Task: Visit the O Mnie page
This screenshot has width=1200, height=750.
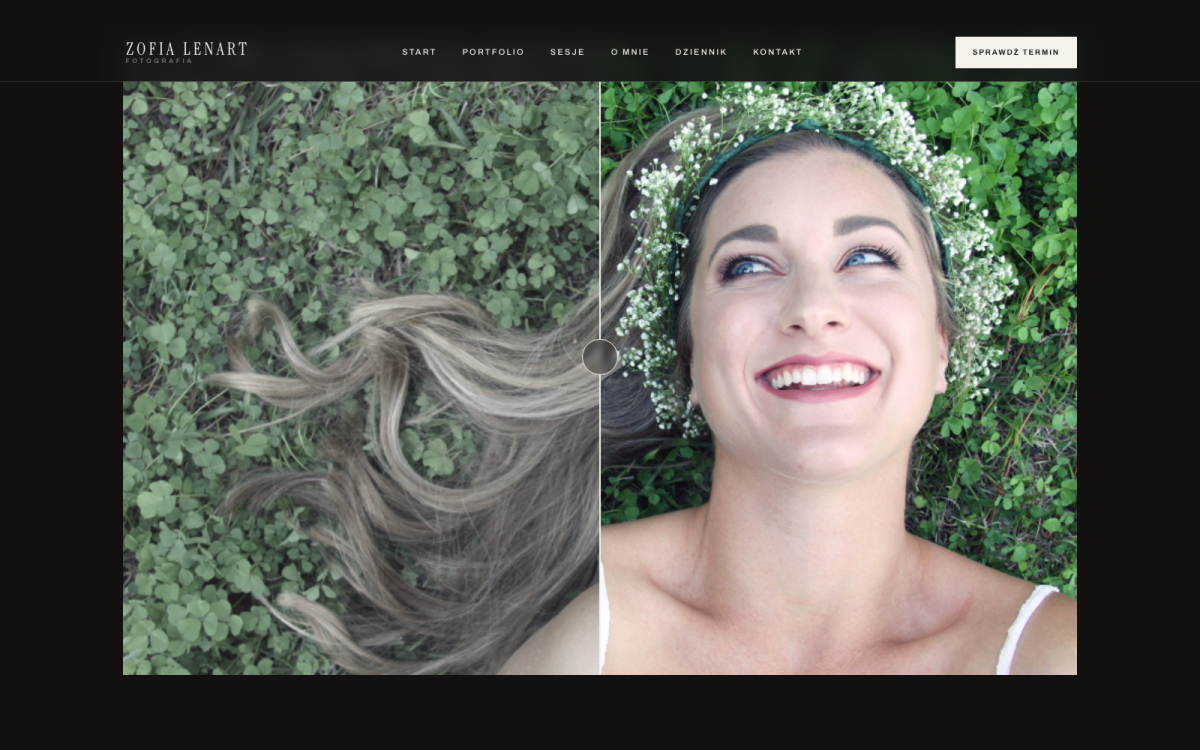Action: pos(630,52)
